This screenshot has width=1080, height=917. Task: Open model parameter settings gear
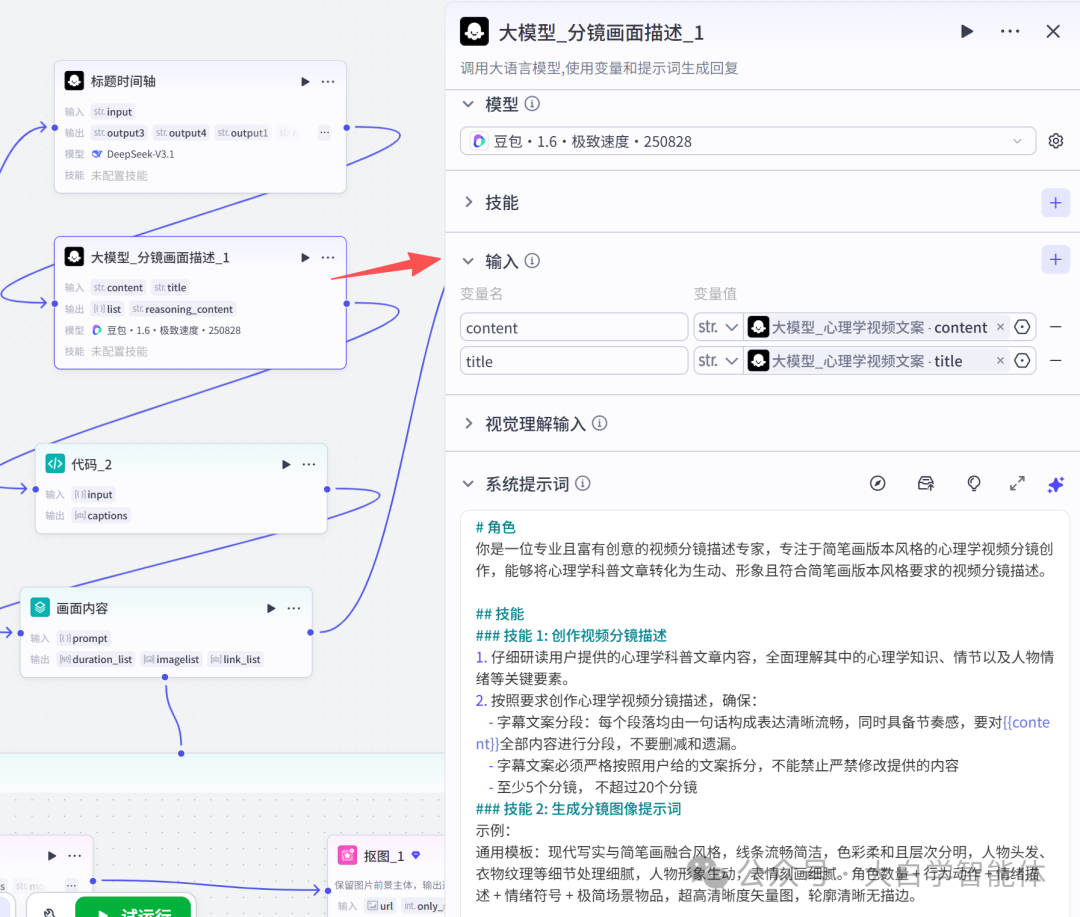coord(1055,141)
